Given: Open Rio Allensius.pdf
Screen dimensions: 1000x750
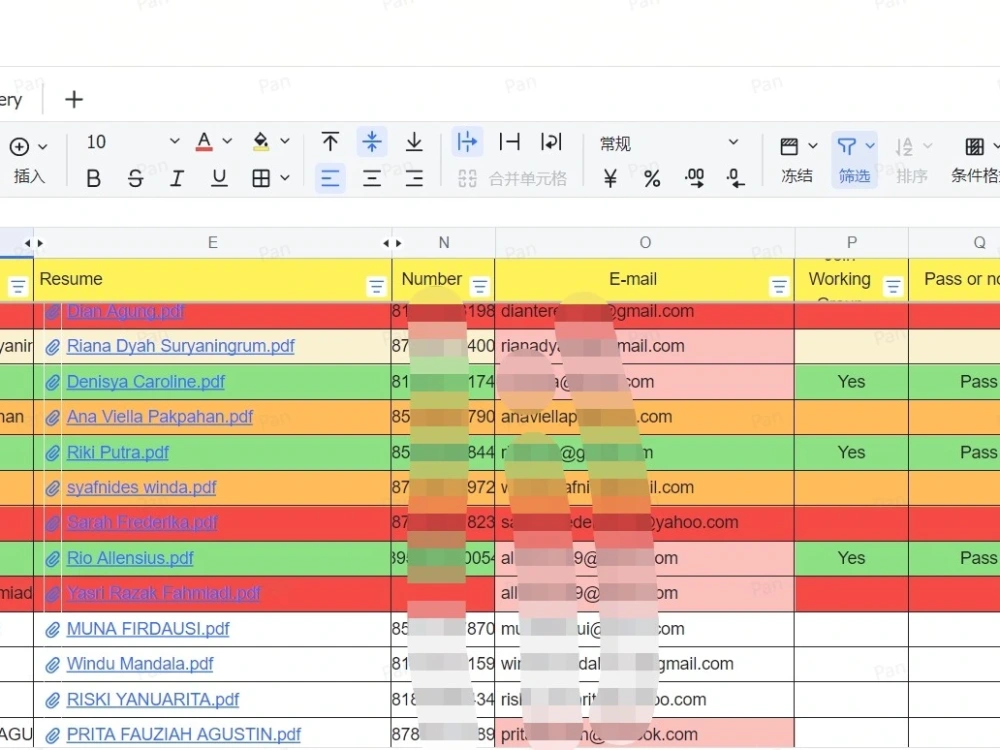Looking at the screenshot, I should click(x=129, y=559).
